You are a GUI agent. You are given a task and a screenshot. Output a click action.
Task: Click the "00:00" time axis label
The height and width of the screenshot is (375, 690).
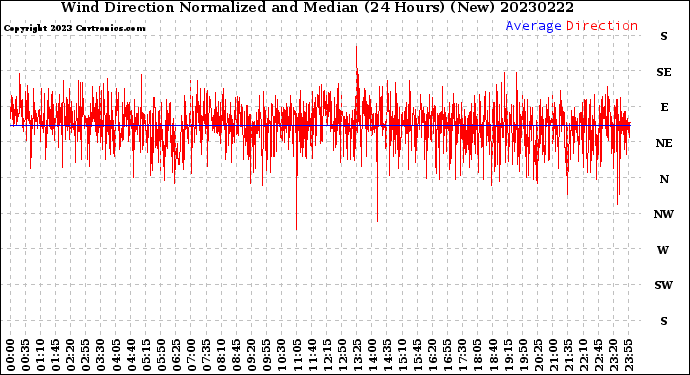pyautogui.click(x=11, y=355)
